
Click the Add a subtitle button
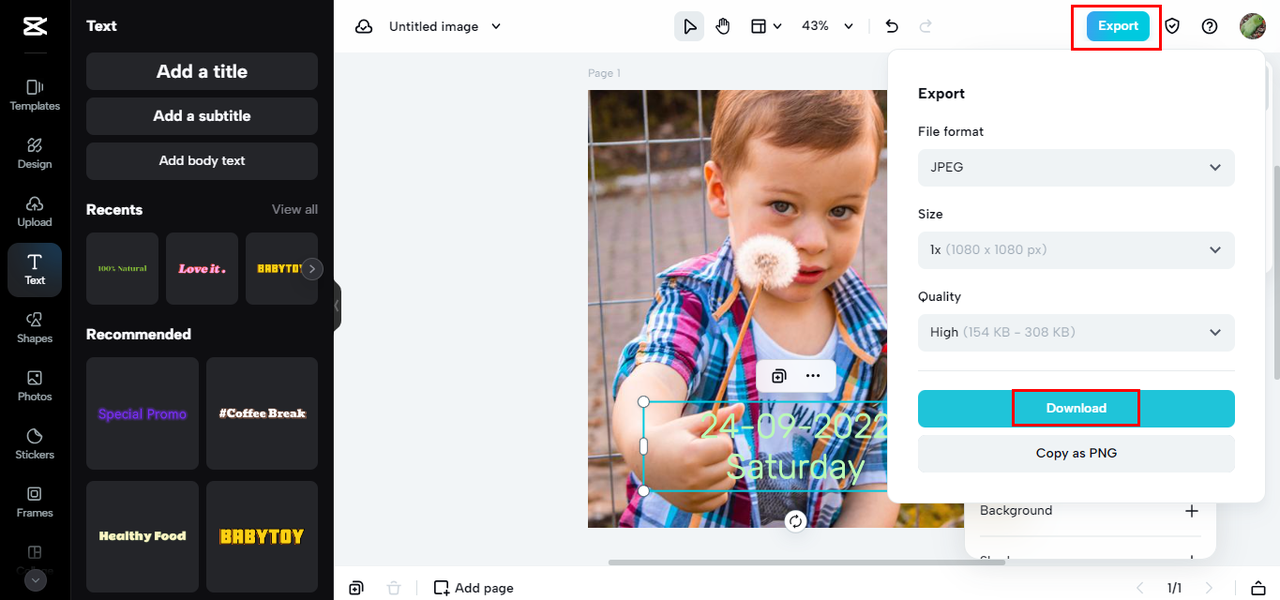click(x=202, y=116)
